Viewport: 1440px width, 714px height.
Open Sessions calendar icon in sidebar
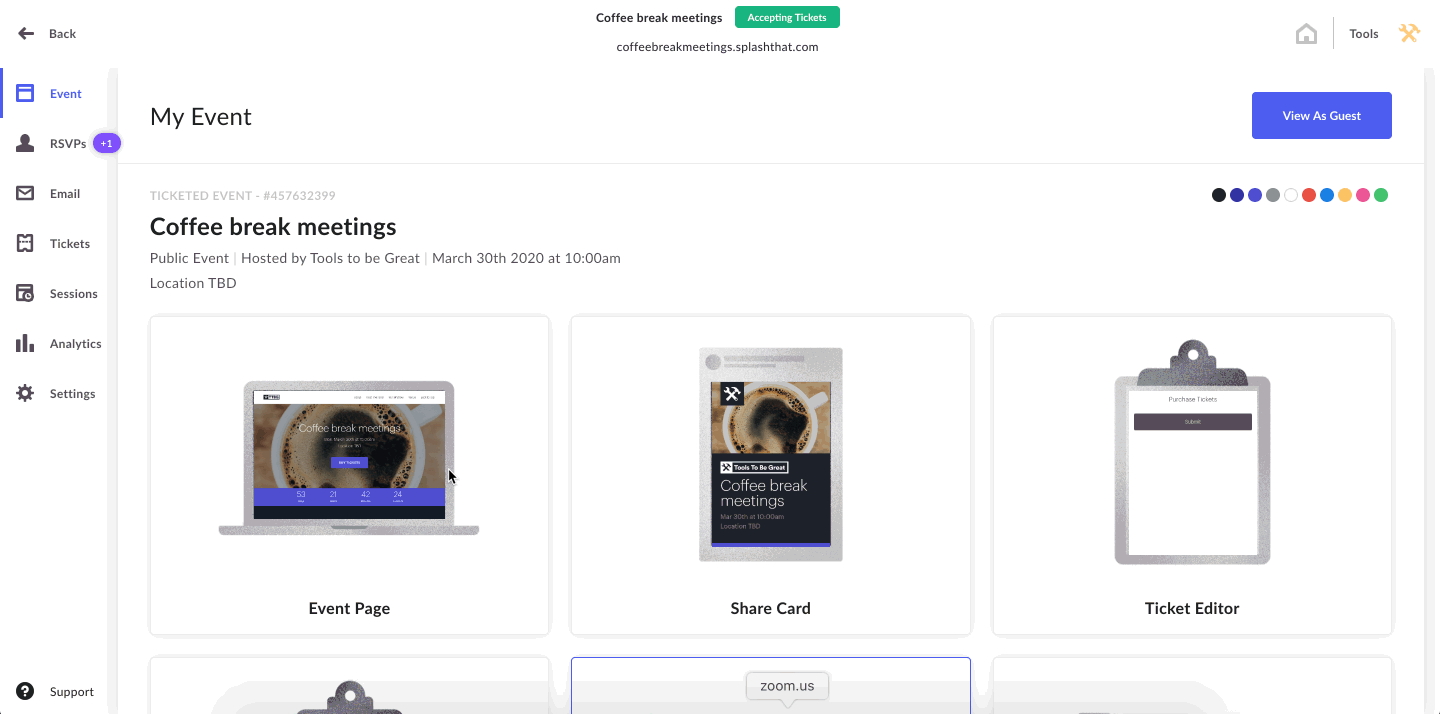click(x=25, y=293)
